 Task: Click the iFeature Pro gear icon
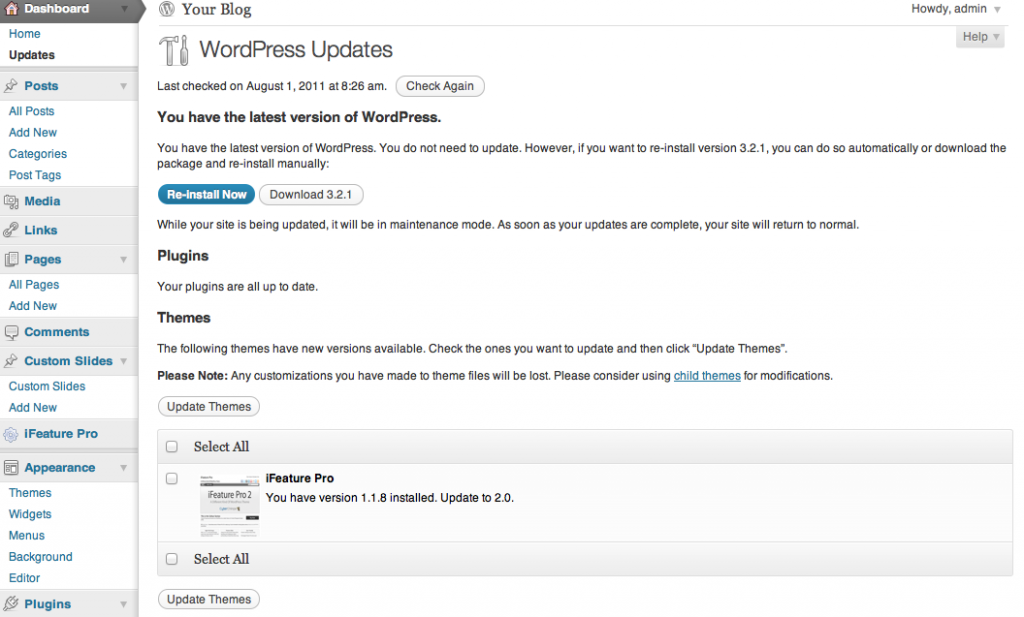pyautogui.click(x=11, y=434)
